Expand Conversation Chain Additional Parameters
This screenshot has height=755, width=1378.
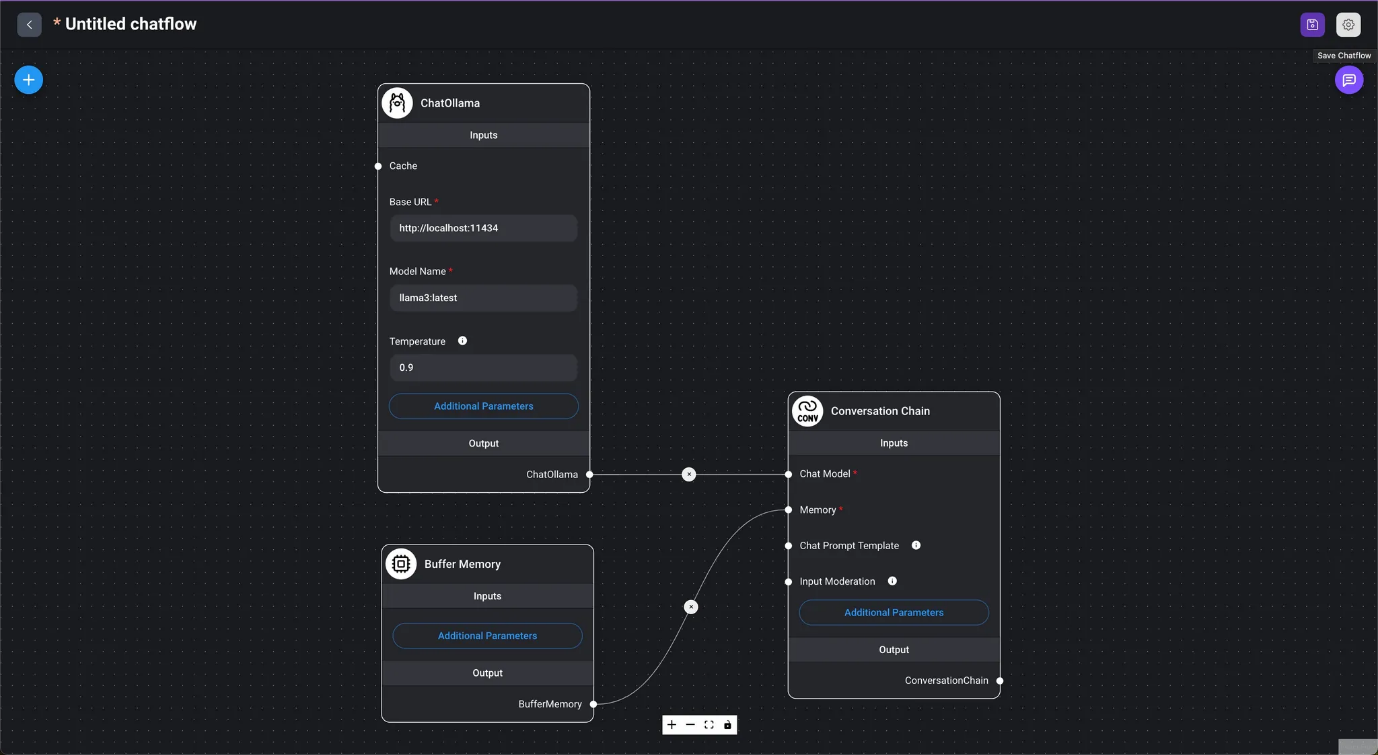pos(893,612)
